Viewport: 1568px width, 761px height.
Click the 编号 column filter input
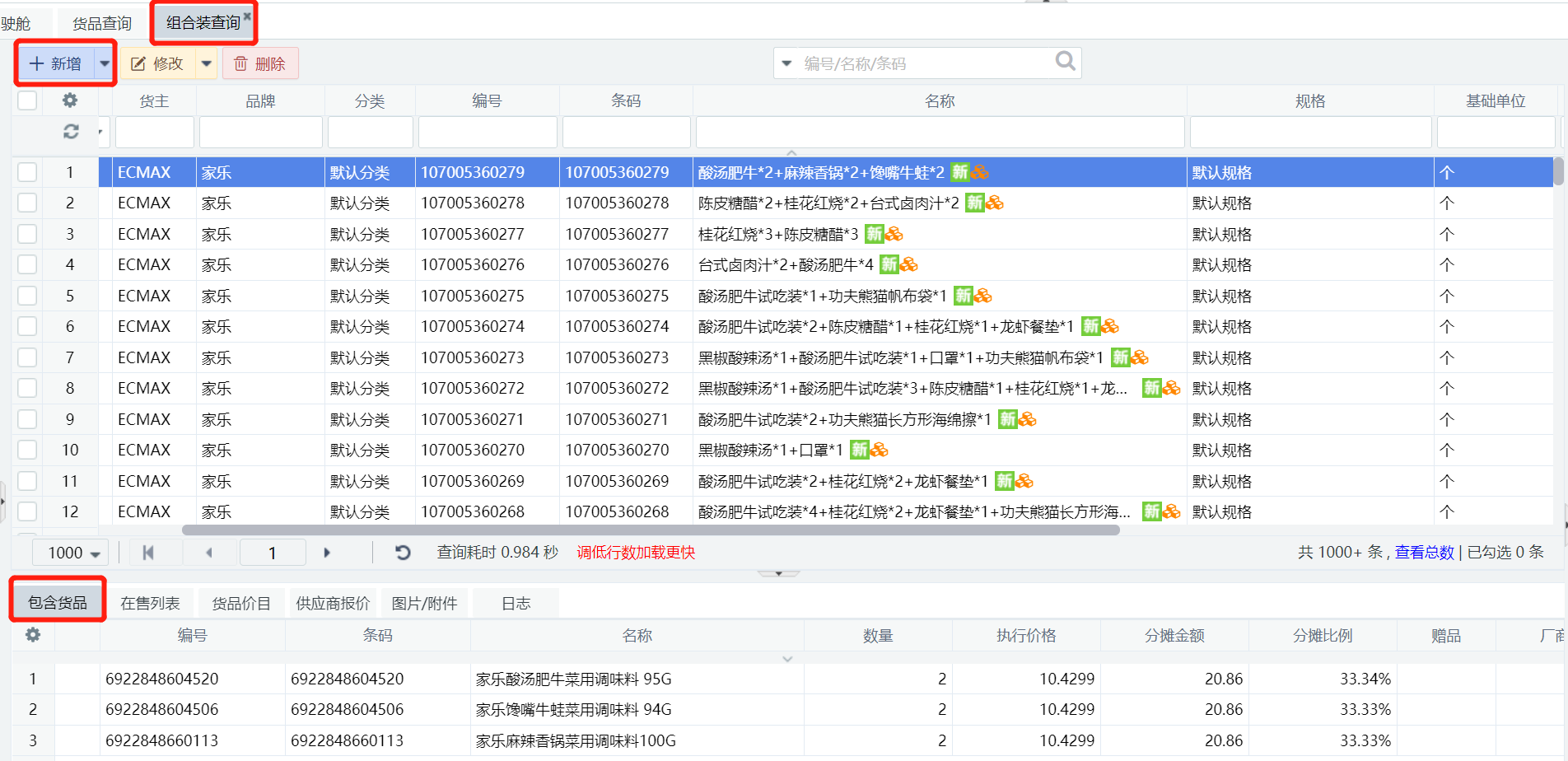(x=488, y=132)
